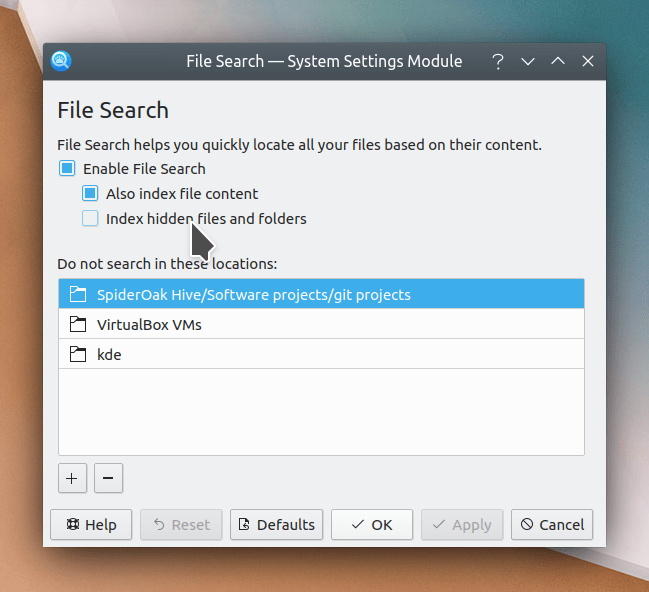This screenshot has height=592, width=649.
Task: Click the File Search app icon in title bar
Action: pos(61,61)
